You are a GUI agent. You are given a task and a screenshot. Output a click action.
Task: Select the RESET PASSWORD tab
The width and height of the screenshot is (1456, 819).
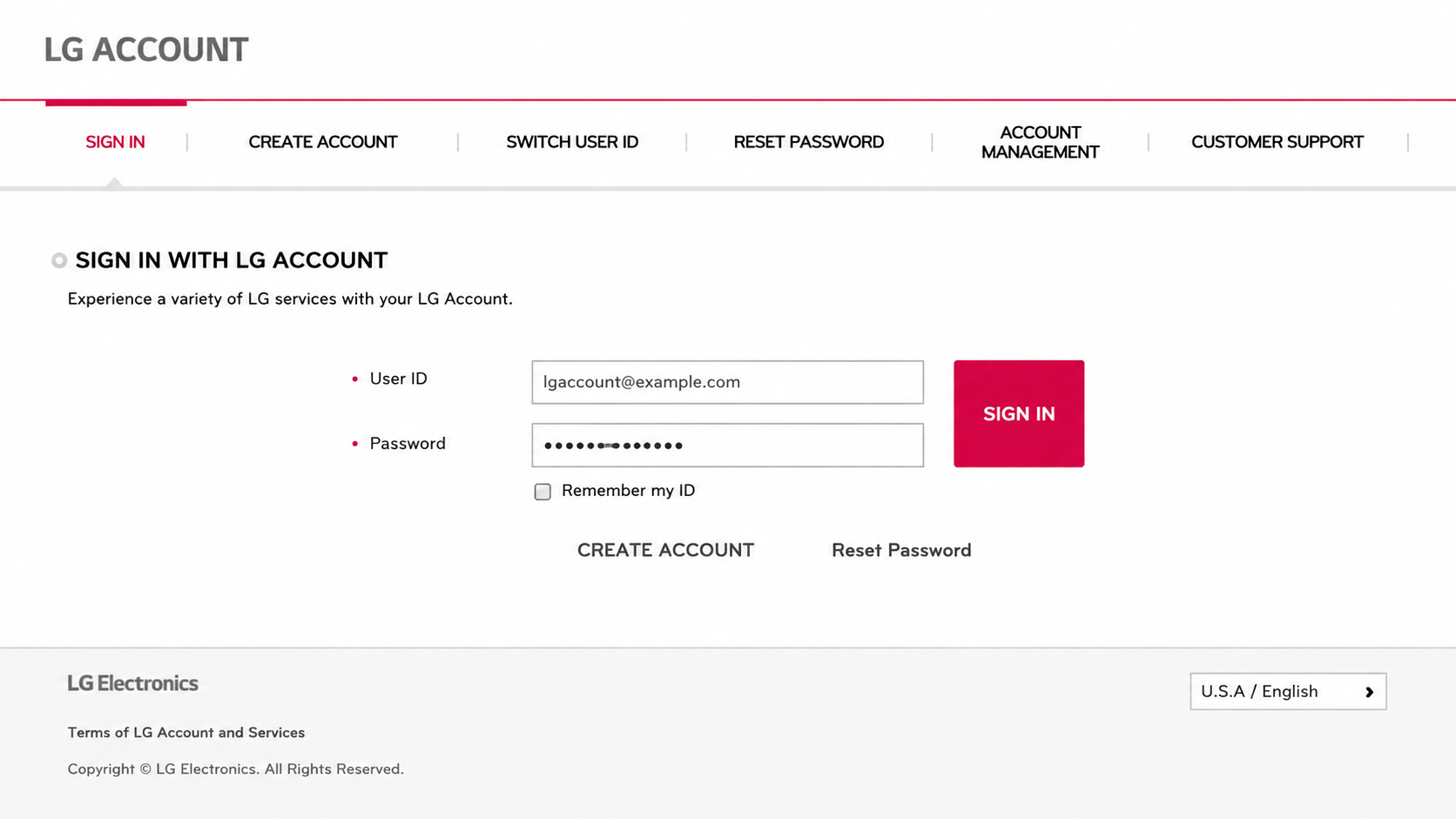pyautogui.click(x=809, y=142)
